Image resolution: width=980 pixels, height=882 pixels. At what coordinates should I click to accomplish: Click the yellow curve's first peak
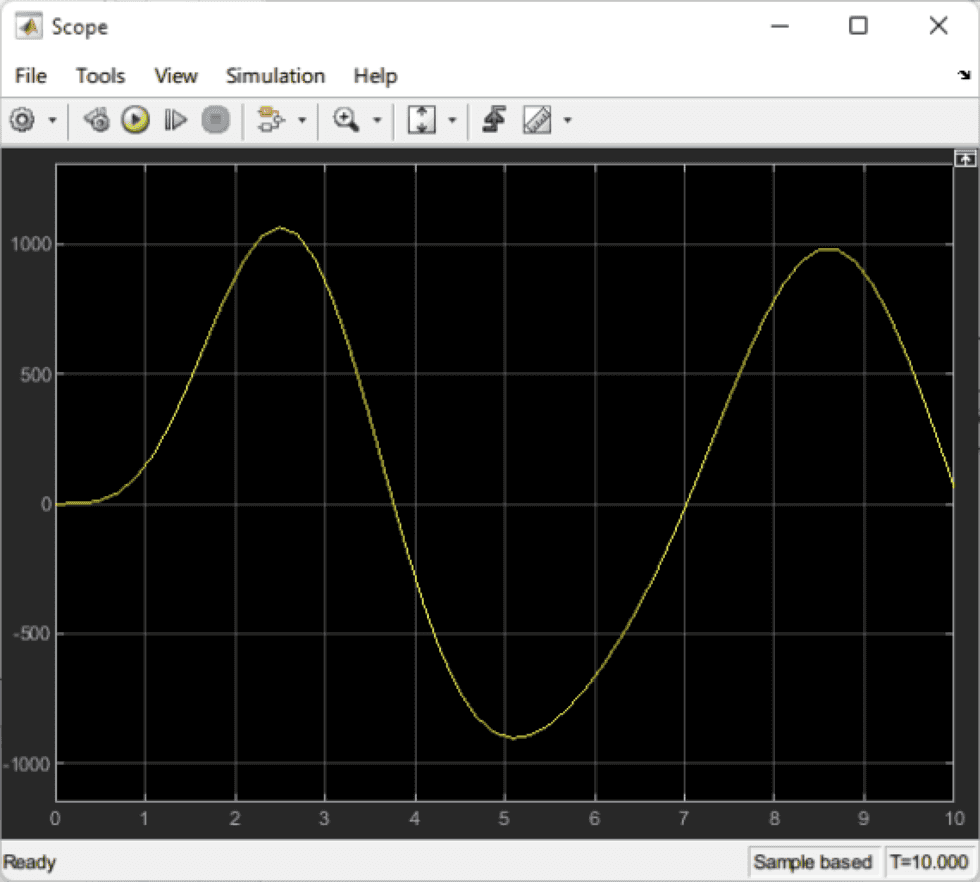click(280, 228)
